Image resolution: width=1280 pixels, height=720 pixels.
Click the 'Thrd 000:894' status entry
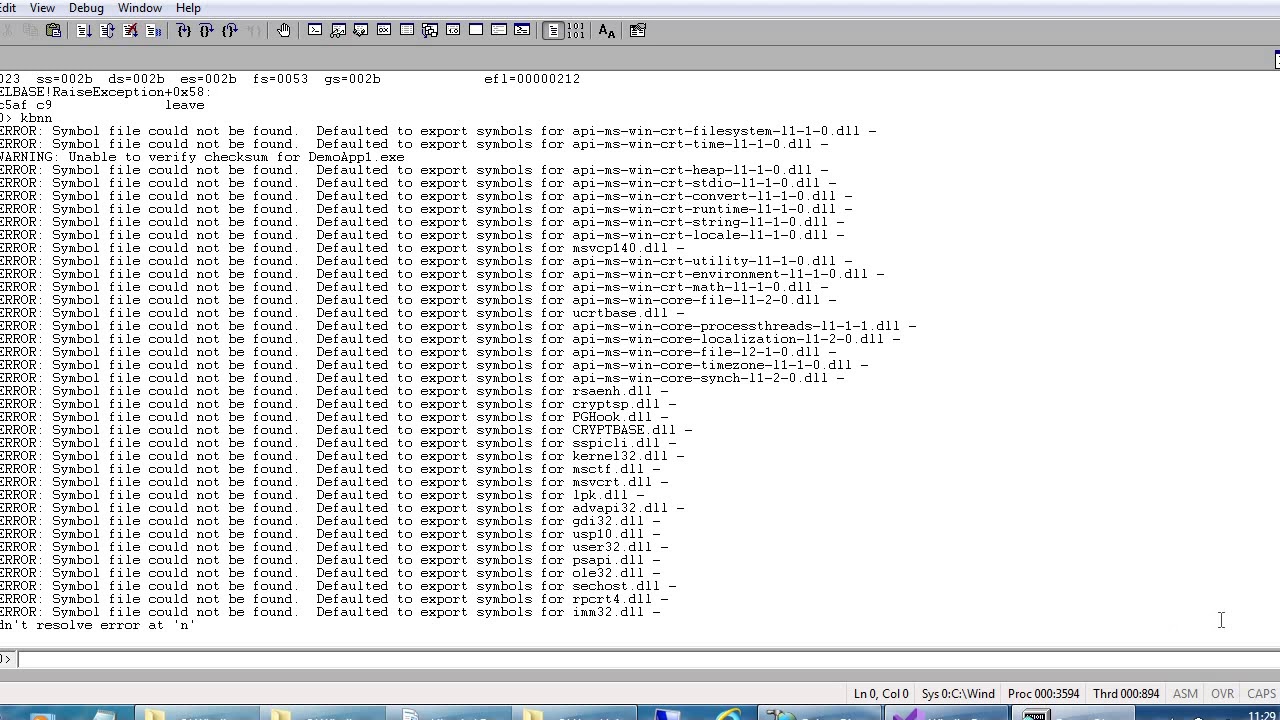1126,694
